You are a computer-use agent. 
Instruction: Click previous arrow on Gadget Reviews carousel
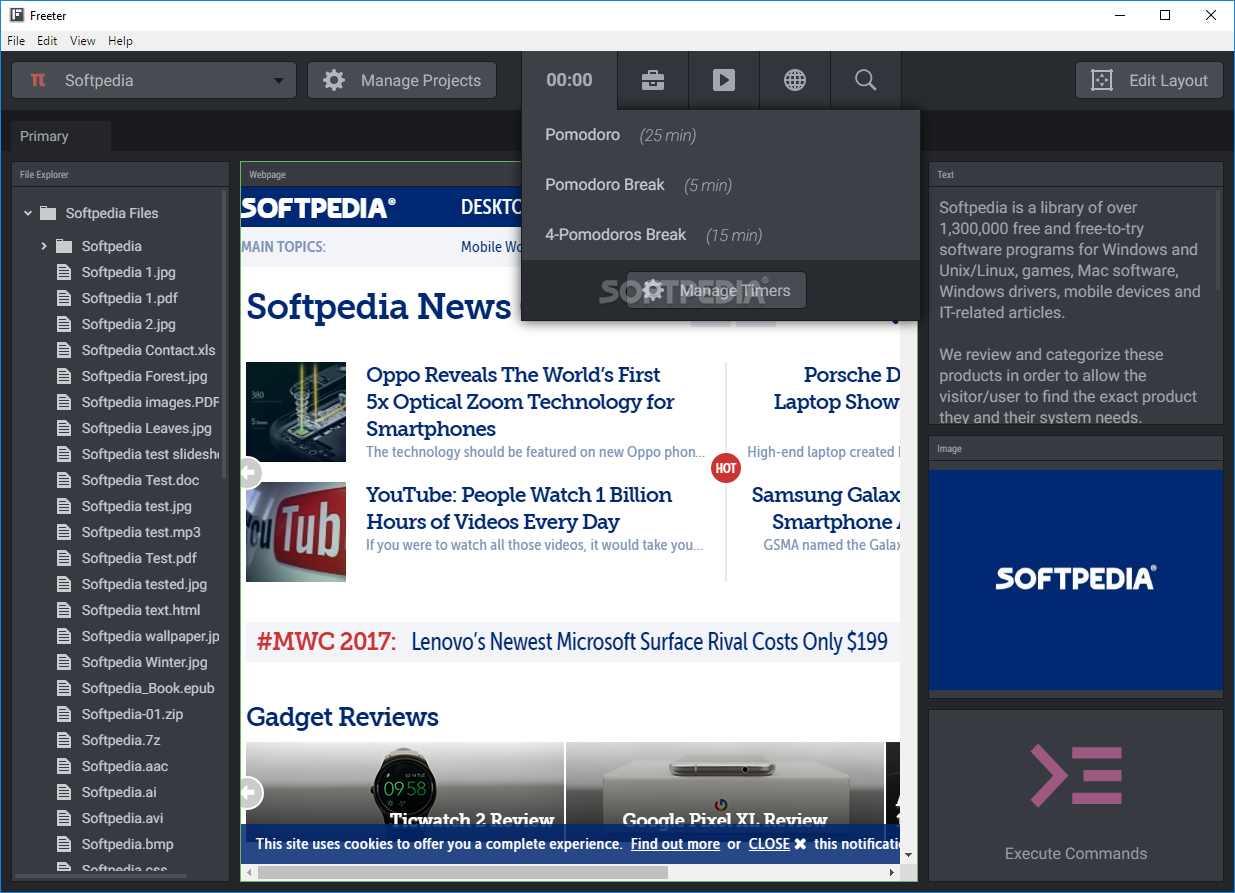[250, 793]
